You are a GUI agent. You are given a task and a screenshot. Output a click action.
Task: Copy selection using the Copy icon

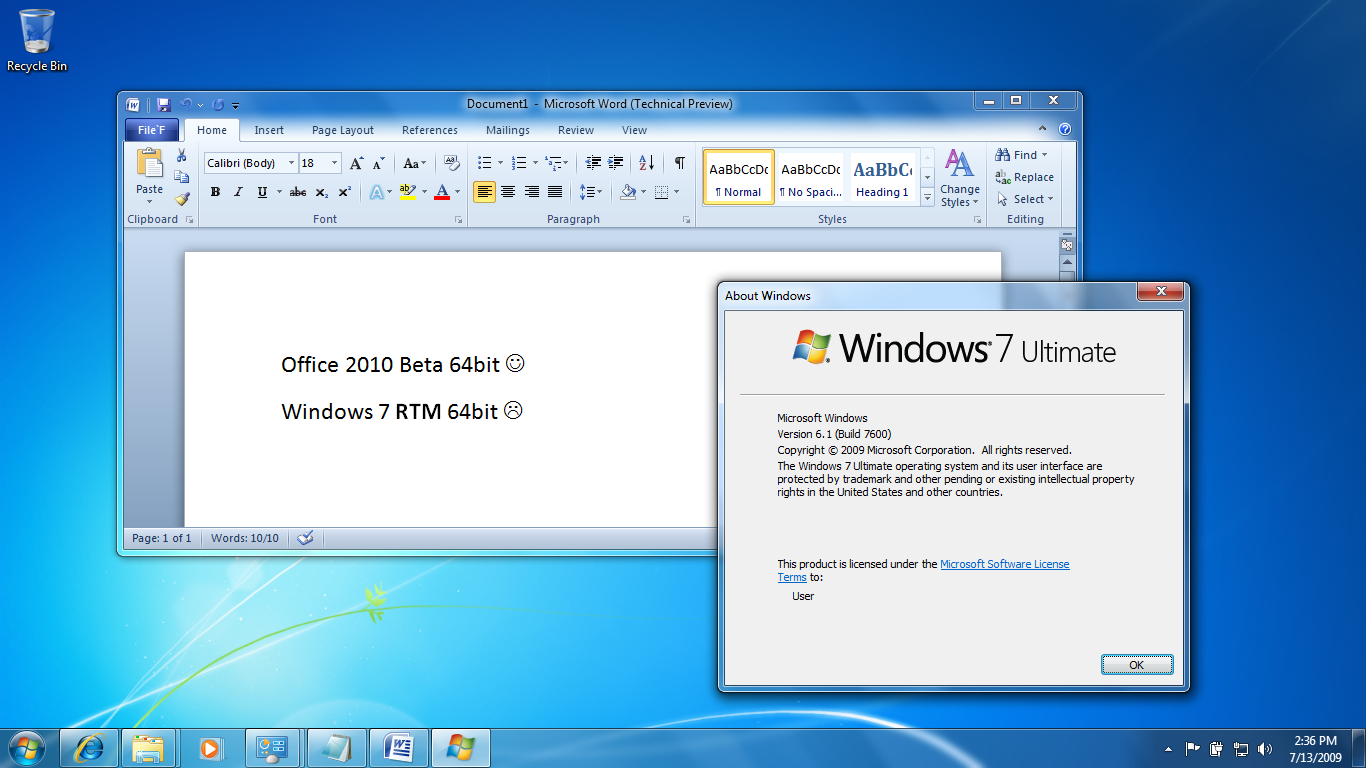[x=181, y=177]
